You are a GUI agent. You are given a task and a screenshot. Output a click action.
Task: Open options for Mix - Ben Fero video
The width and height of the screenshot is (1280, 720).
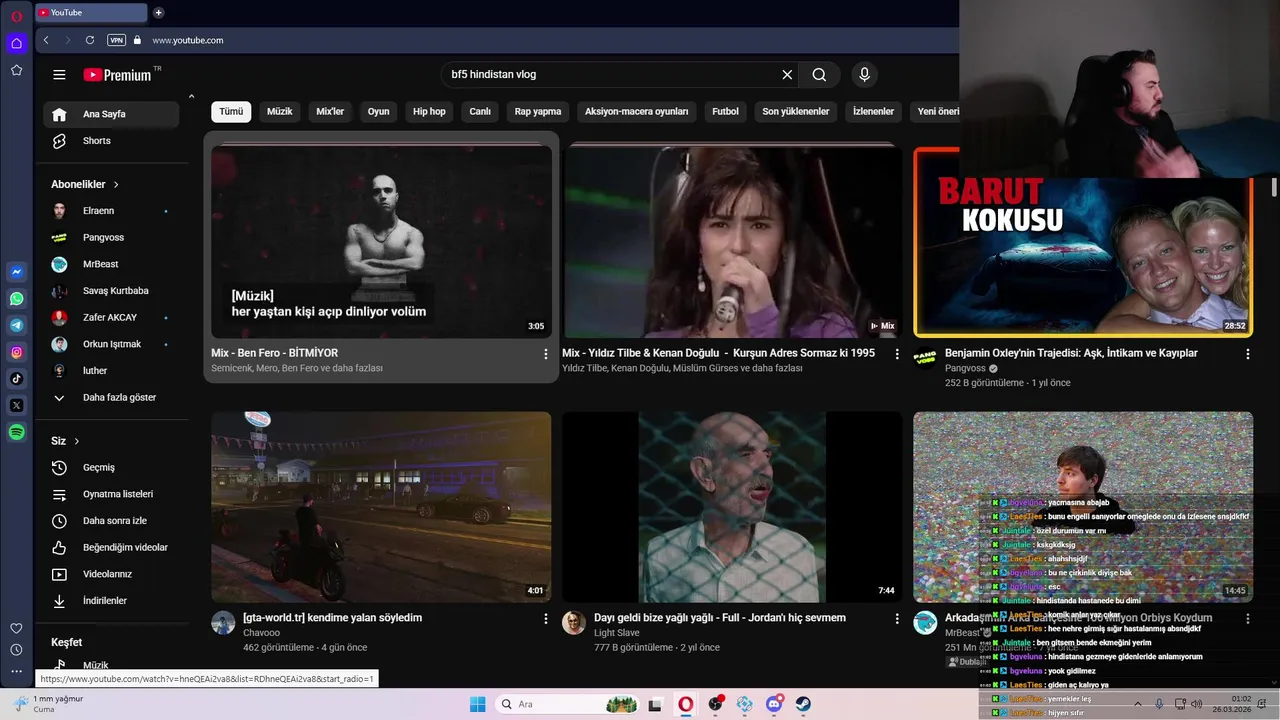click(x=545, y=354)
